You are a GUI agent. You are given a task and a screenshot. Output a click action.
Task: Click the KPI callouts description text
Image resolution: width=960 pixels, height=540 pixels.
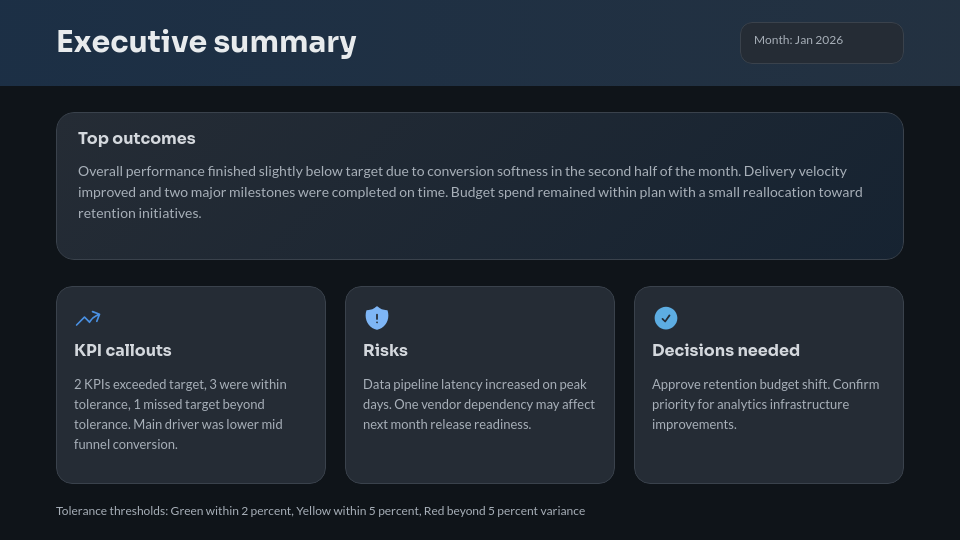coord(180,414)
